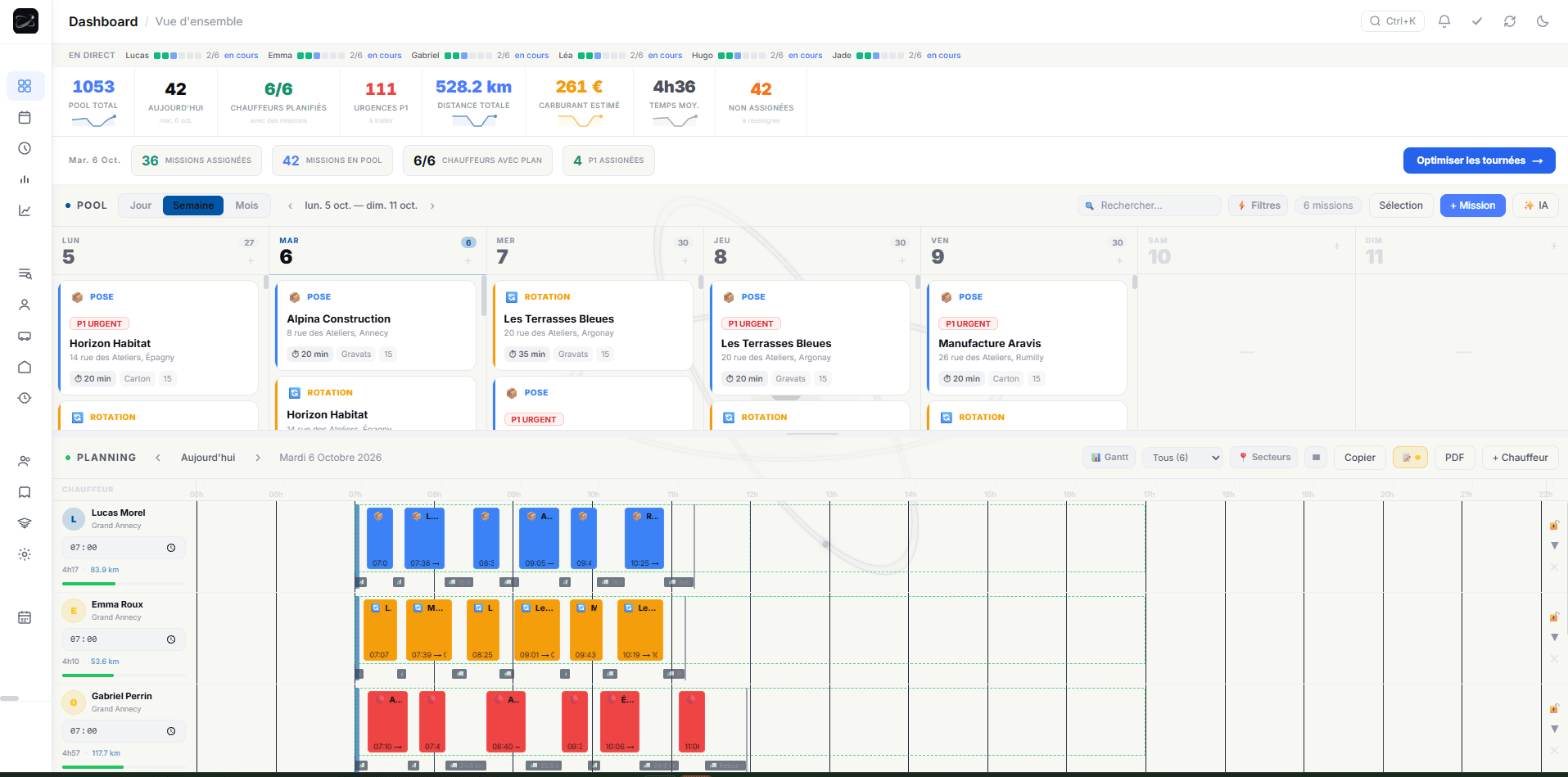
Task: Go to previous week with pool chevron
Action: point(290,206)
